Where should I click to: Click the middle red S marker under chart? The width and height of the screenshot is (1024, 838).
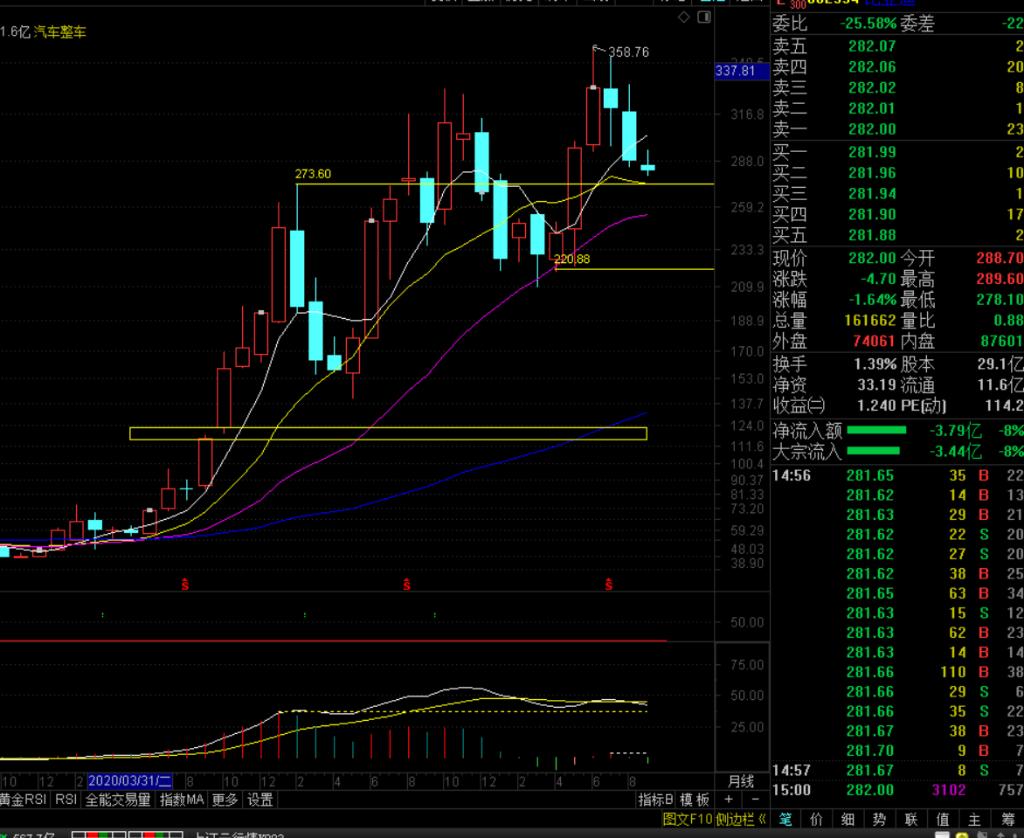(x=407, y=584)
